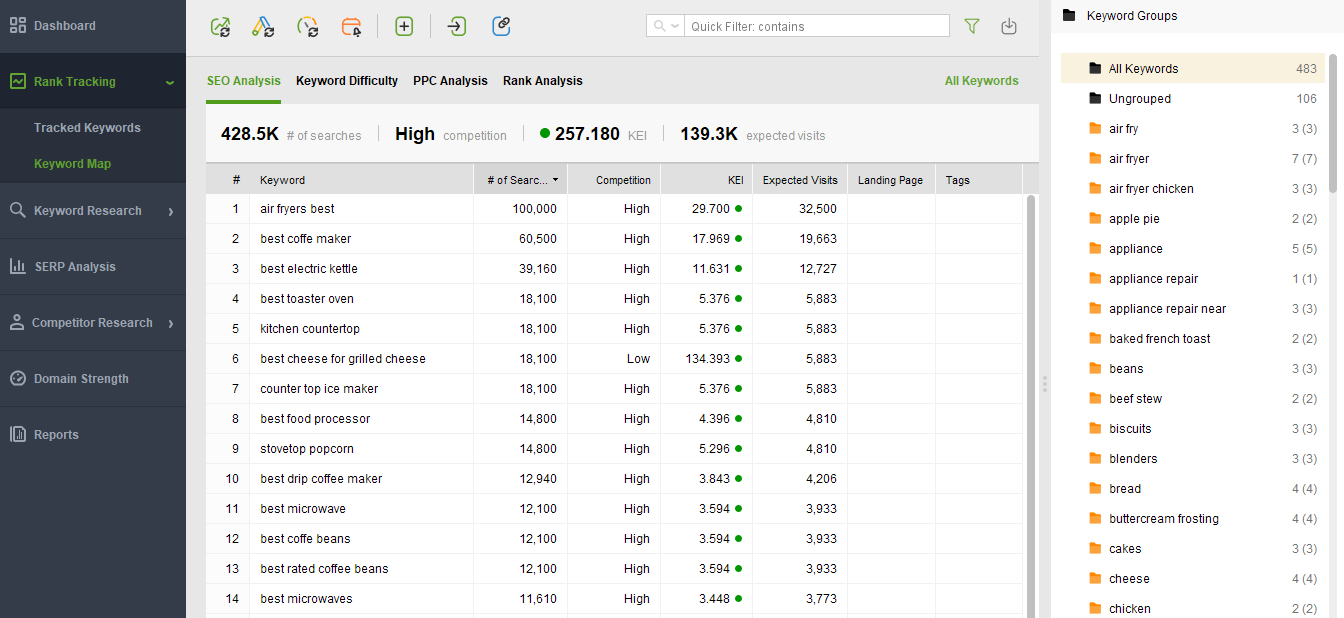Click the SERP Analysis bar chart icon
1344x618 pixels.
tap(18, 266)
